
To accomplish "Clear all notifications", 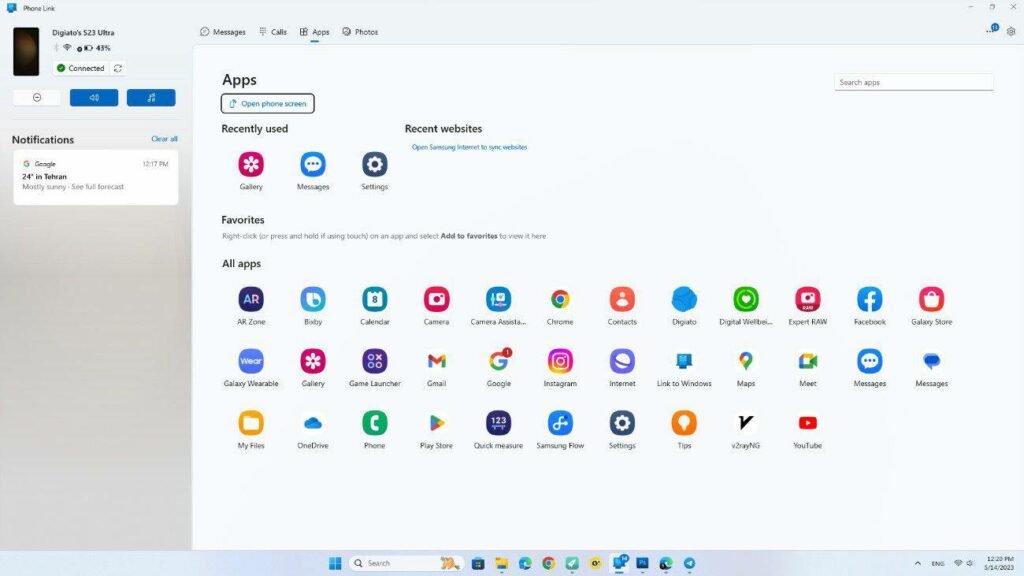I will pos(164,139).
